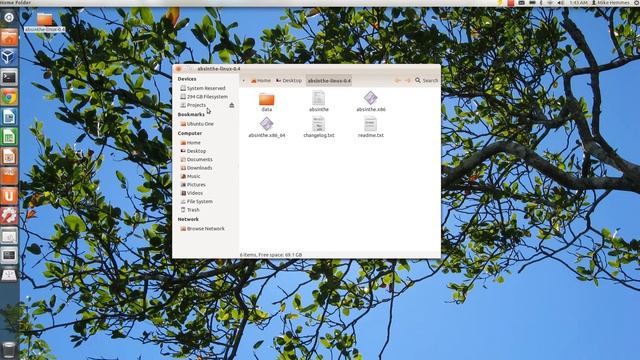The height and width of the screenshot is (360, 640).
Task: Open Mike Hemmes user menu
Action: click(611, 3)
